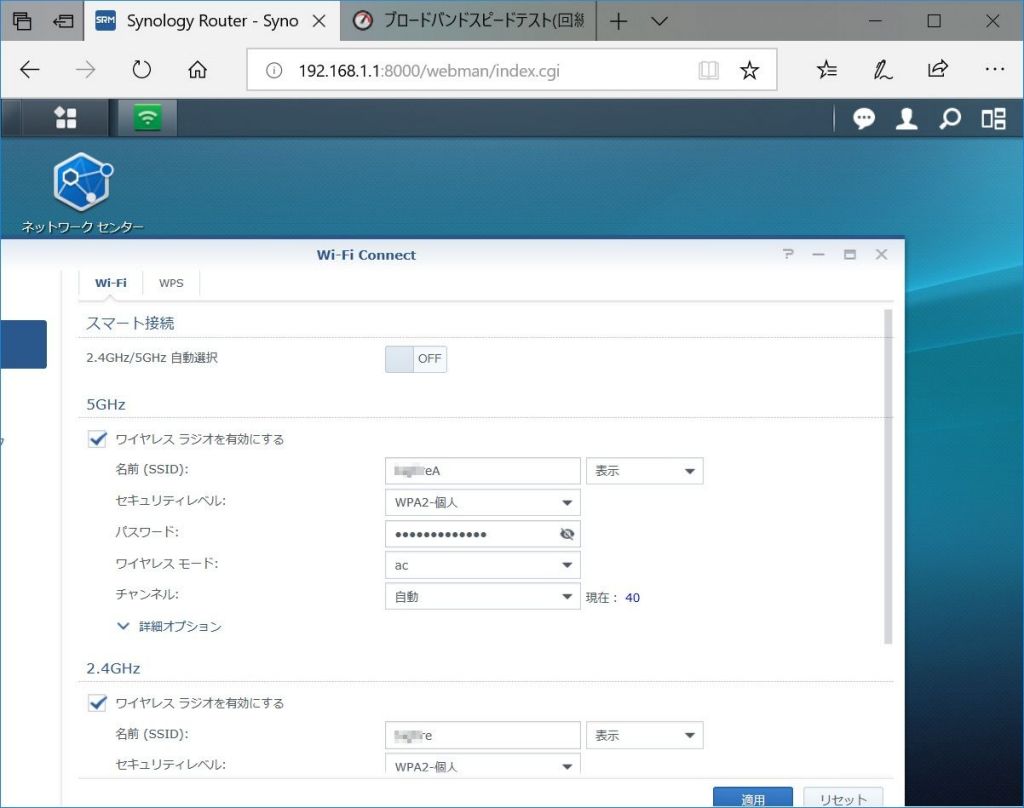Maximize the Wi-Fi Connect window

pos(850,254)
